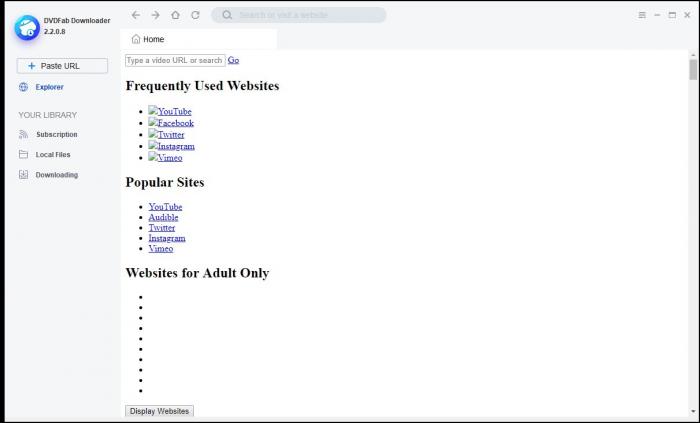Viewport: 700px width, 423px height.
Task: Go forward with the right arrow icon
Action: click(x=155, y=15)
